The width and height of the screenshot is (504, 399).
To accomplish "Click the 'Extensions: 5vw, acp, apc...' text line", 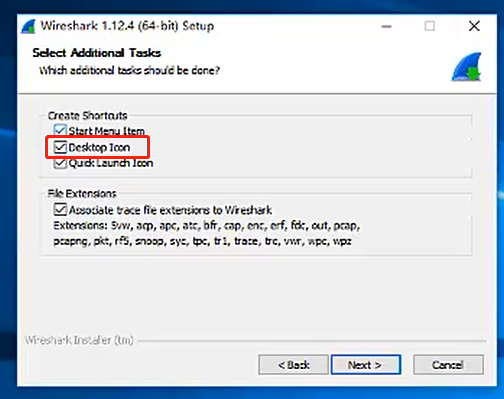I will [x=207, y=226].
